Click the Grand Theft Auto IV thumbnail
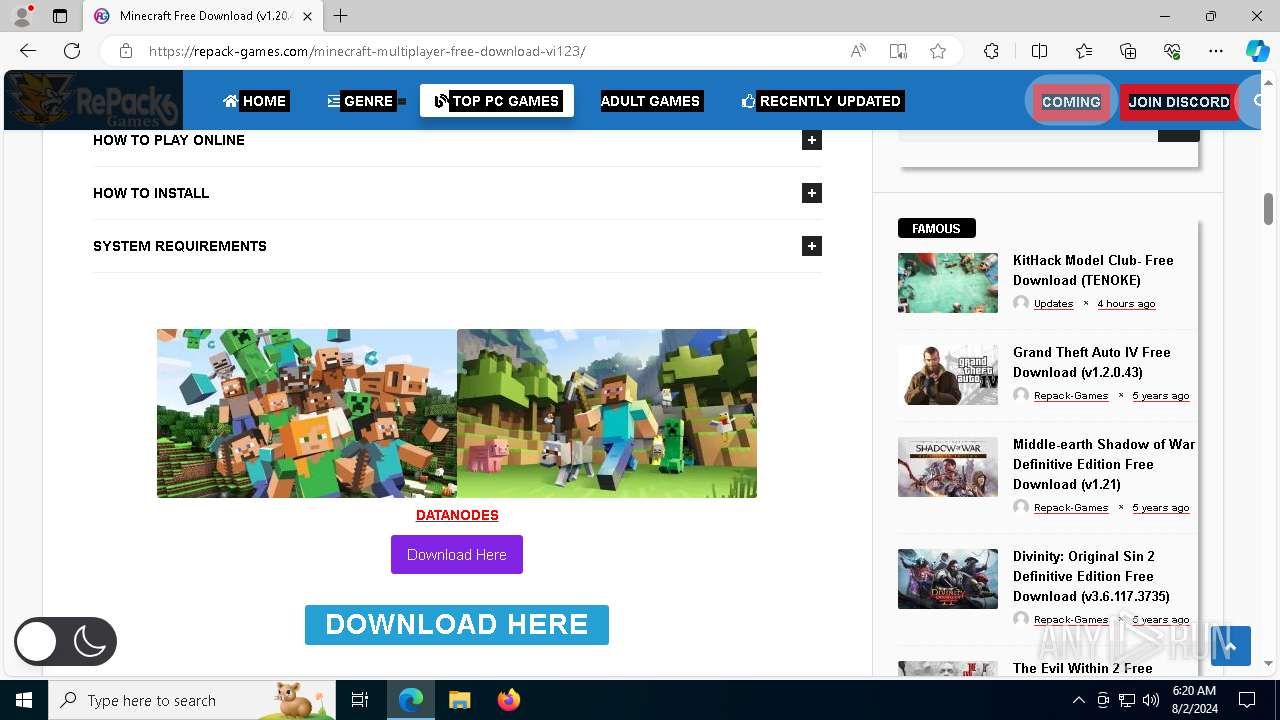Viewport: 1280px width, 720px height. [948, 375]
